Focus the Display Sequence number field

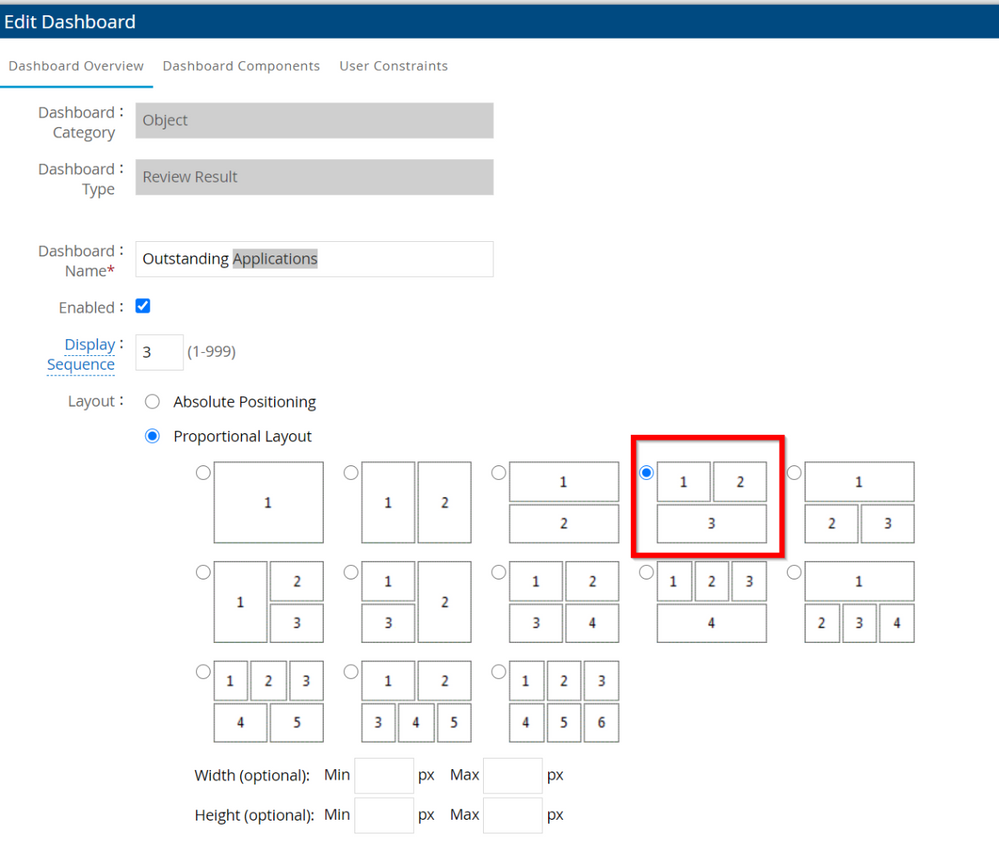tap(159, 352)
